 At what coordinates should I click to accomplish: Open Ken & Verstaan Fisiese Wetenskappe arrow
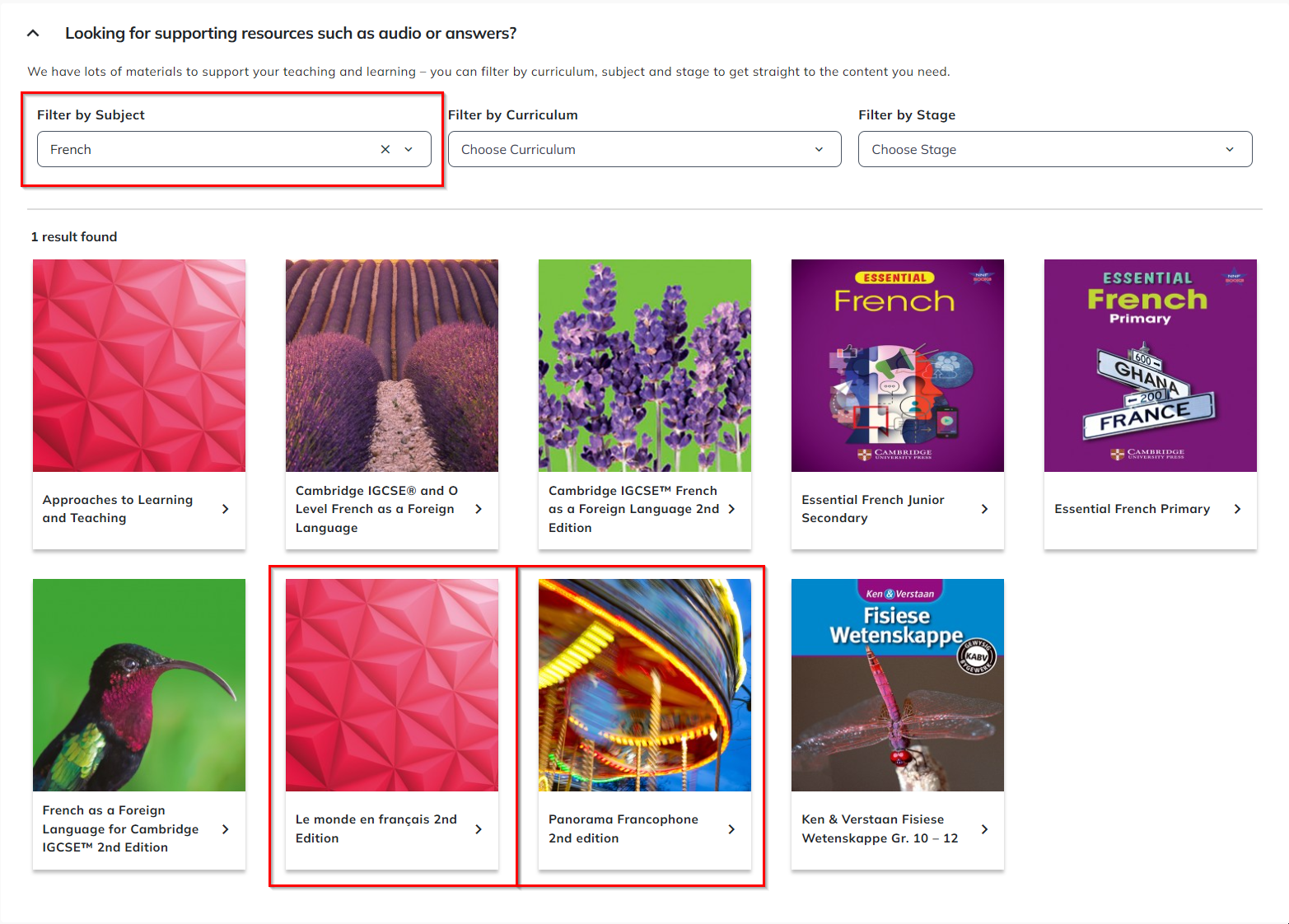[984, 829]
